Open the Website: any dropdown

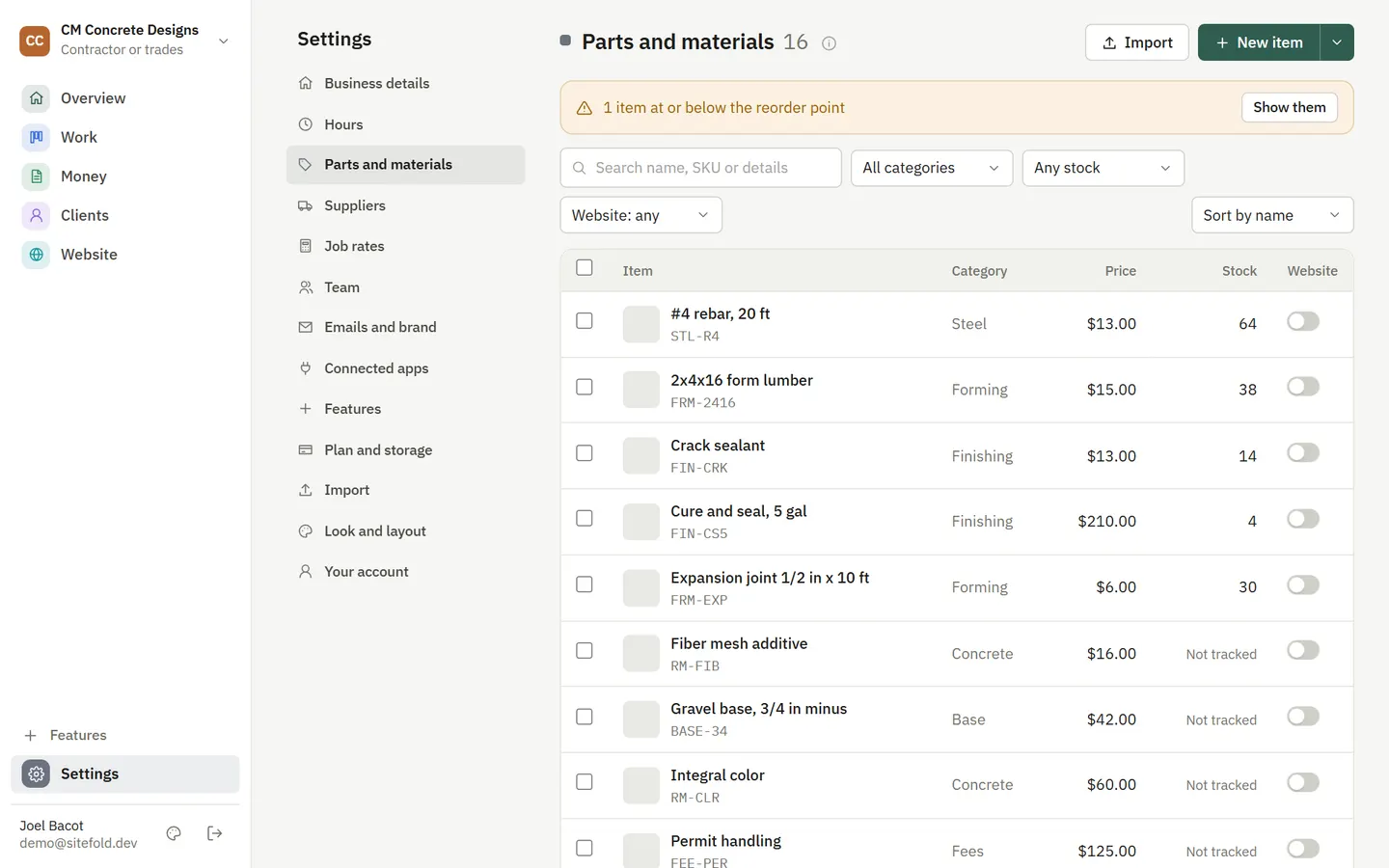pos(641,215)
